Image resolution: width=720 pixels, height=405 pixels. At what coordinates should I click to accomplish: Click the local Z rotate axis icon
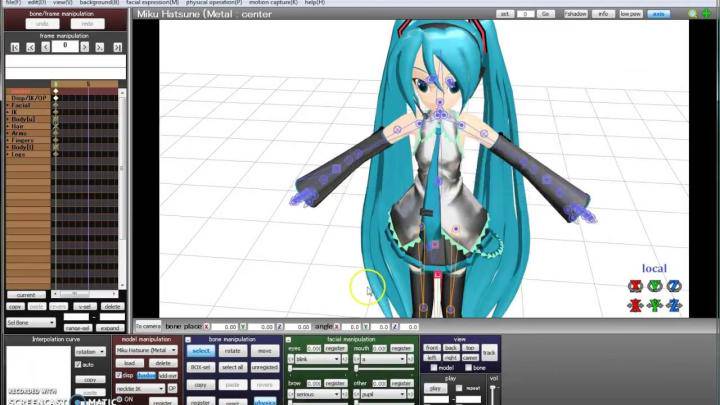[x=674, y=286]
